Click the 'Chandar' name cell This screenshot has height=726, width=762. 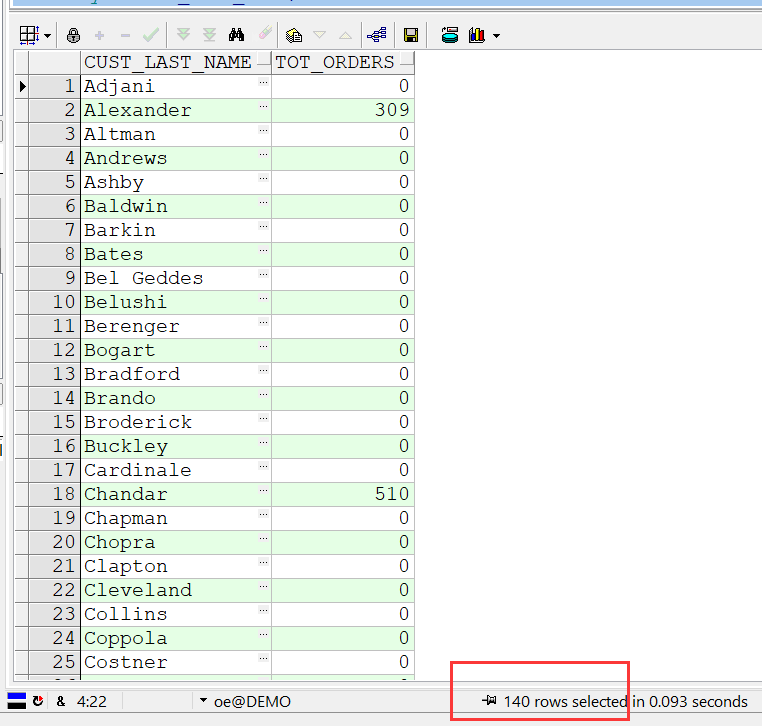(x=176, y=494)
